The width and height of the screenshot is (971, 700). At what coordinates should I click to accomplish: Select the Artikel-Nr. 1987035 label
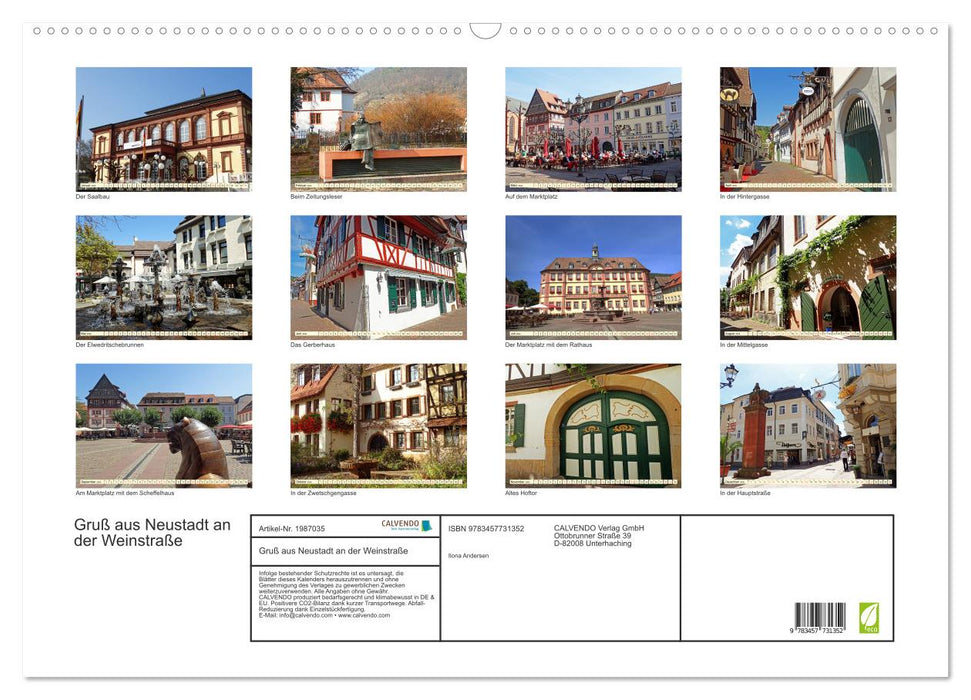tap(292, 529)
